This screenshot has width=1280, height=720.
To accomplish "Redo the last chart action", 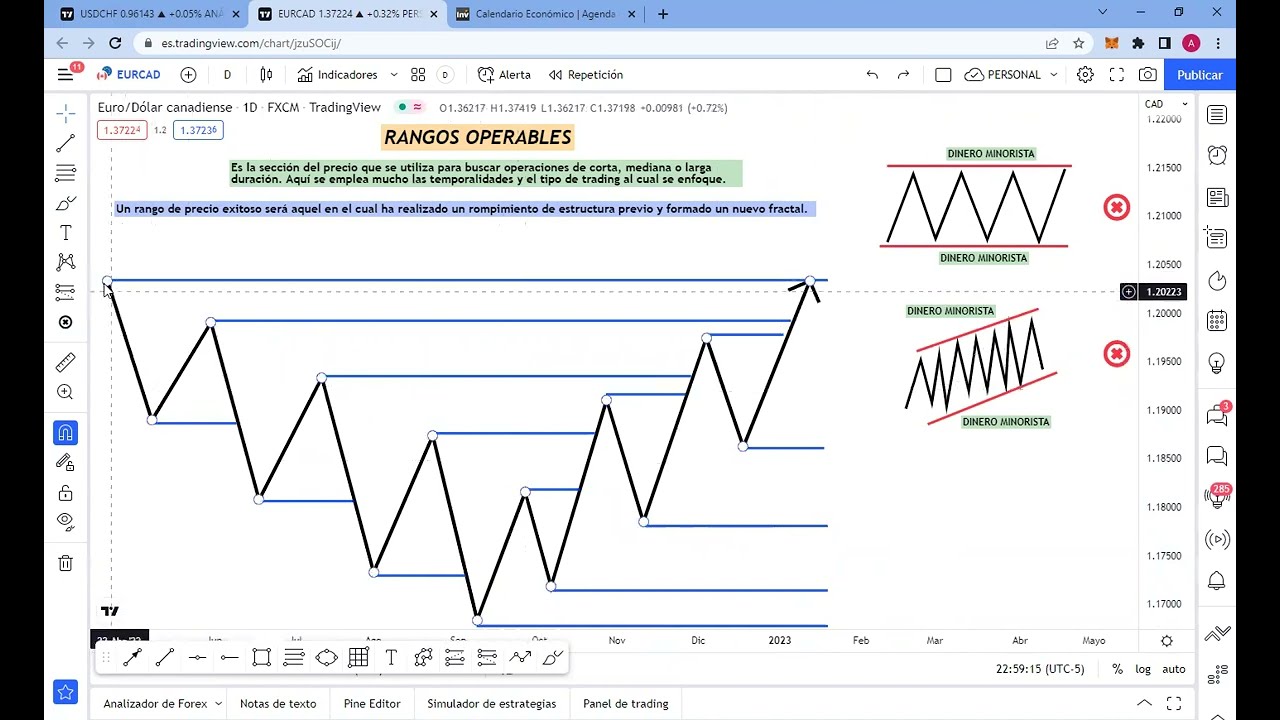I will pos(904,75).
